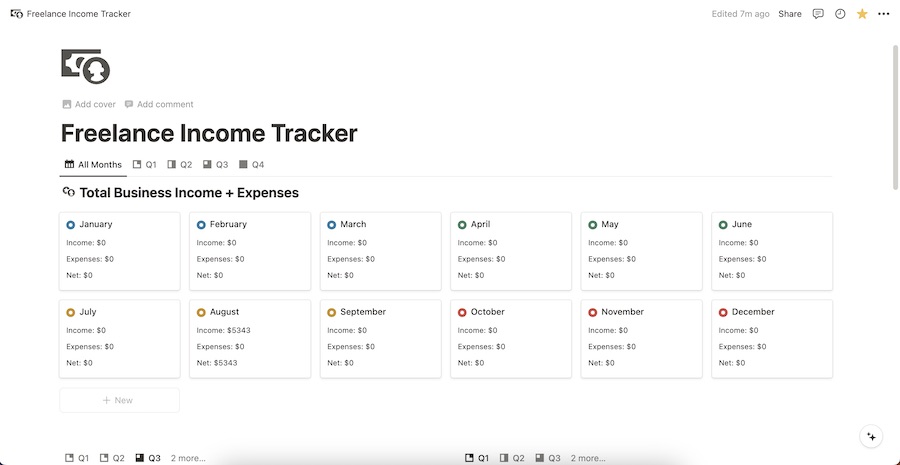Viewport: 900px width, 465px height.
Task: Switch to the Q4 view tab
Action: pyautogui.click(x=251, y=165)
